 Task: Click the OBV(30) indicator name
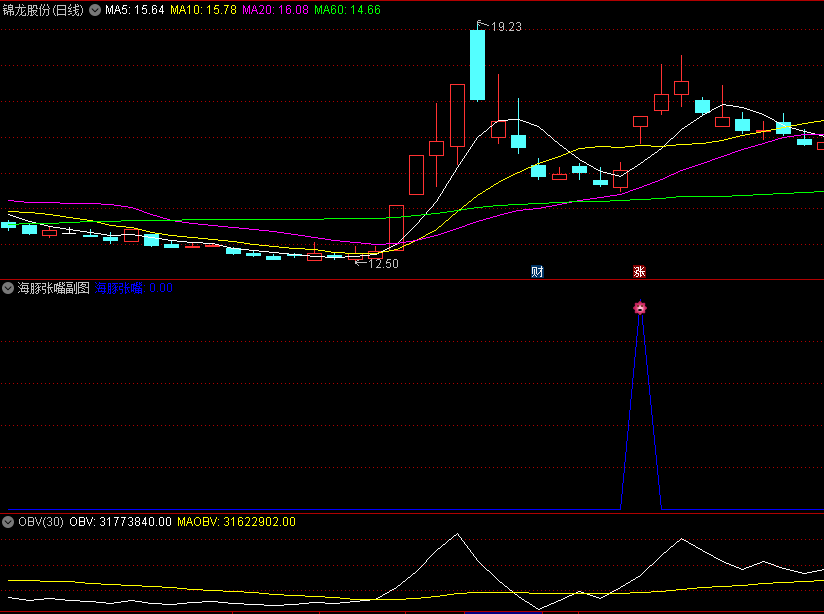tap(41, 522)
